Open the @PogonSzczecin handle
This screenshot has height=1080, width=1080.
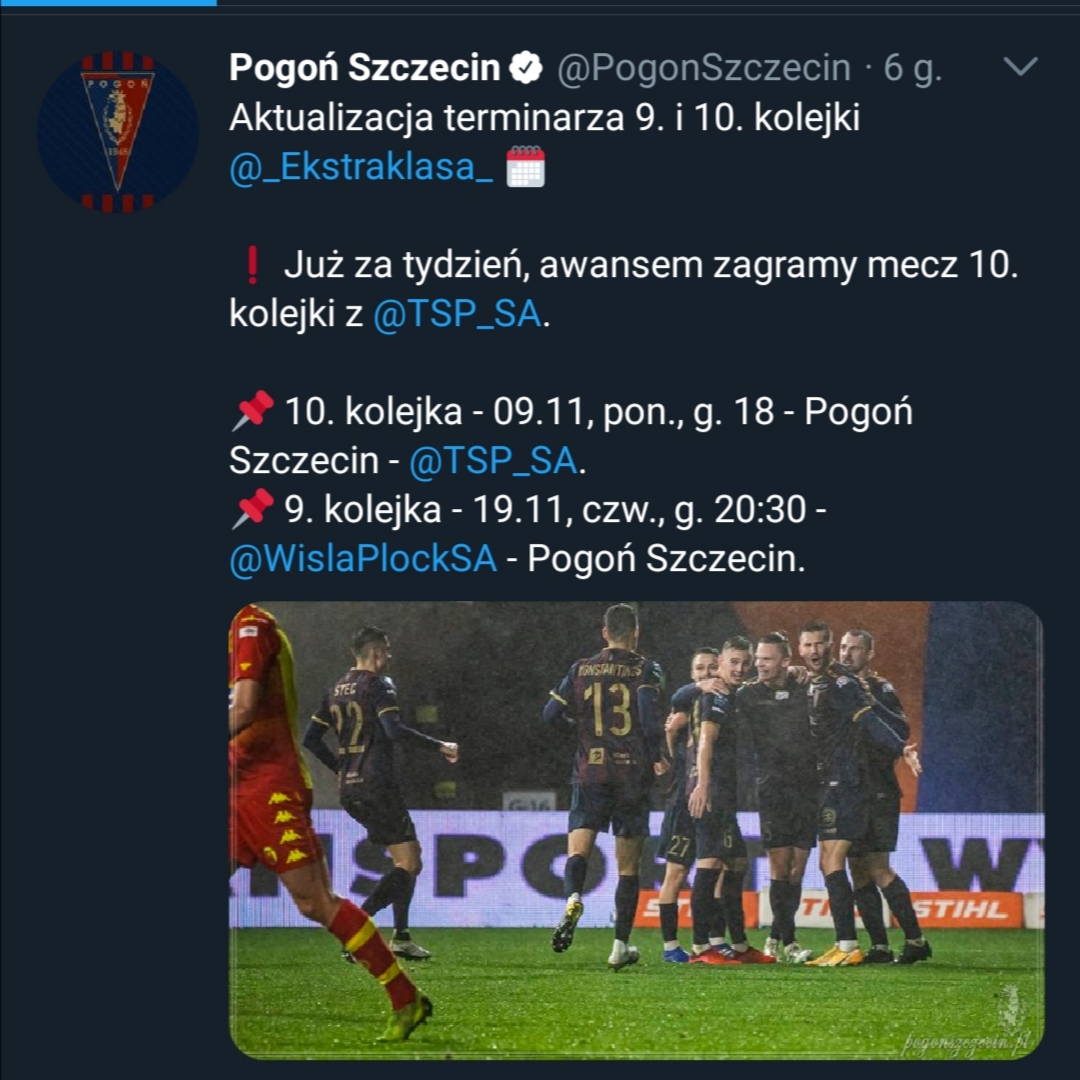703,68
